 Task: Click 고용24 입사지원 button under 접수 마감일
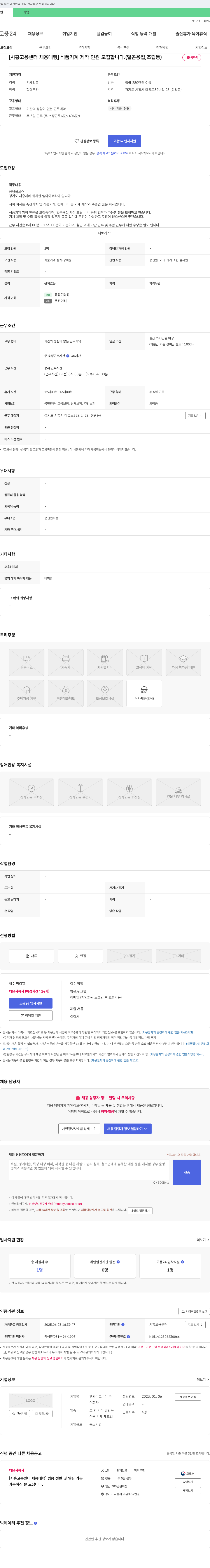point(30,1003)
